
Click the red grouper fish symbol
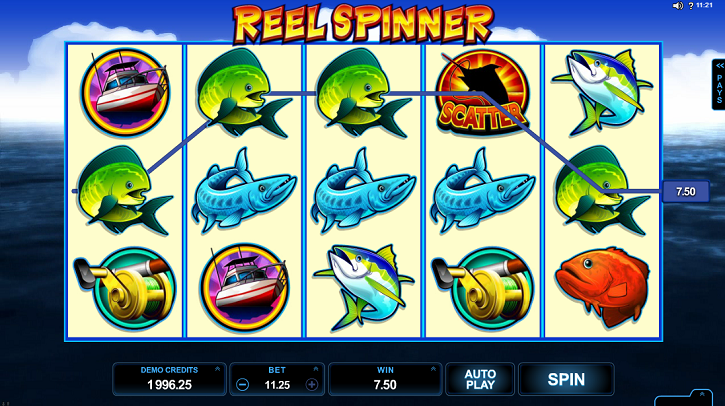click(x=602, y=286)
